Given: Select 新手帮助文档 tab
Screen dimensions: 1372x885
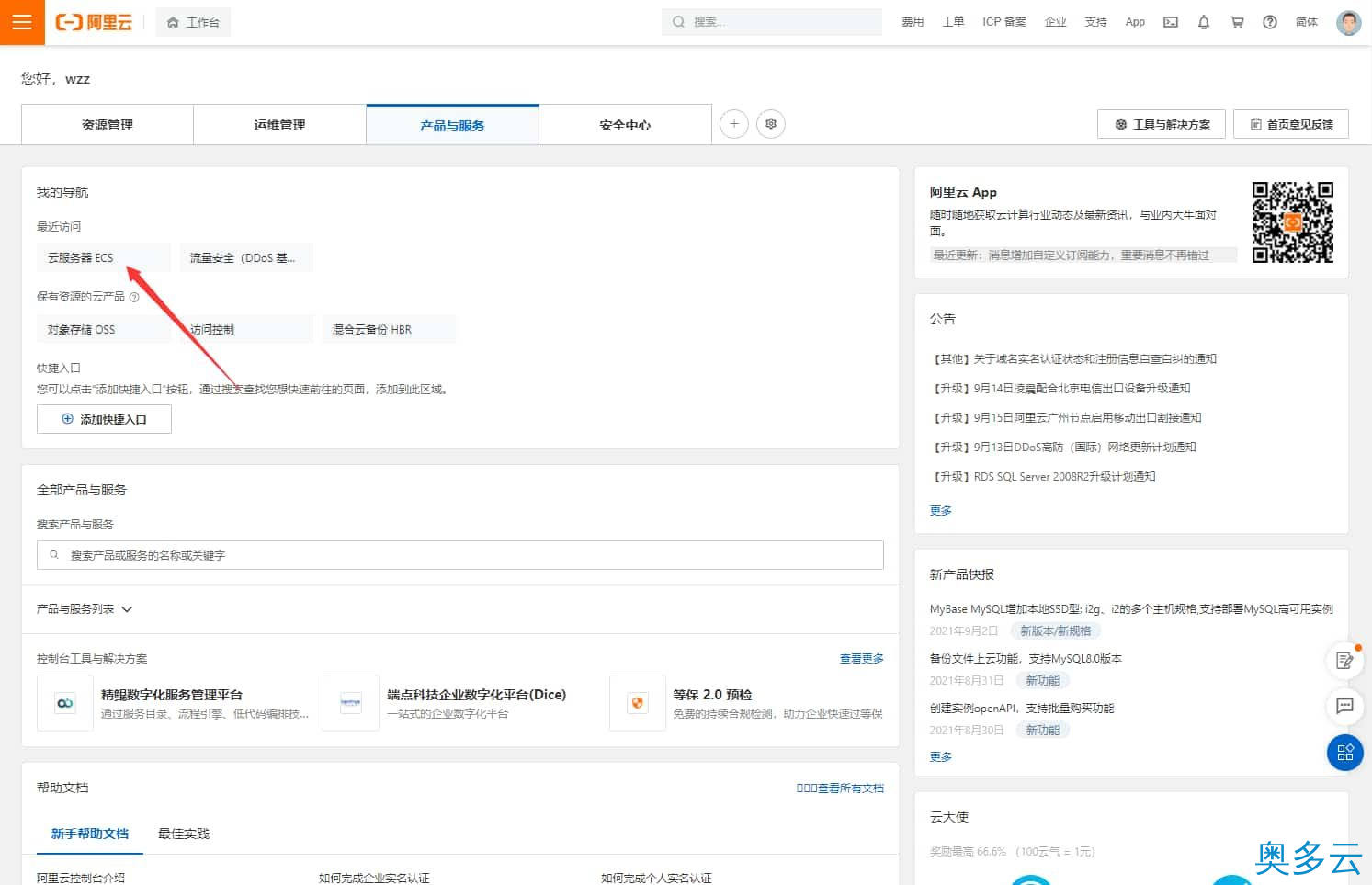Looking at the screenshot, I should point(90,834).
